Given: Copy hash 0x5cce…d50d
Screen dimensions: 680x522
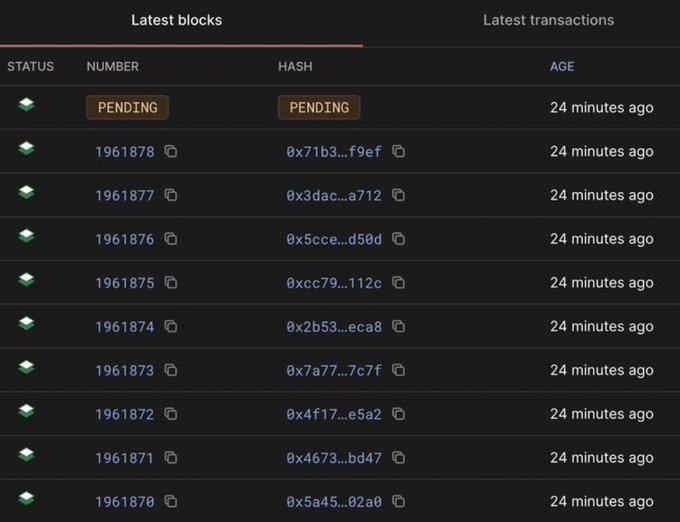Looking at the screenshot, I should 399,239.
